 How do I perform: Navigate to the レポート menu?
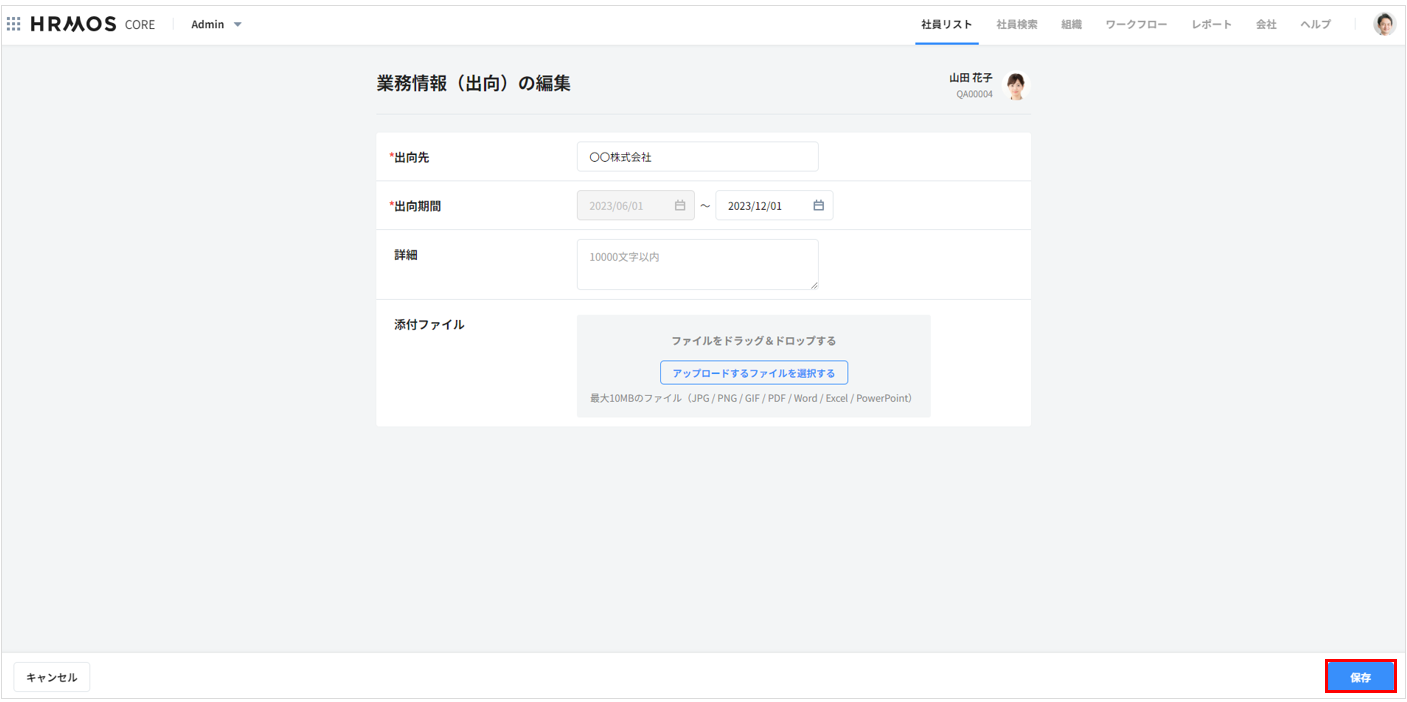click(x=1211, y=24)
